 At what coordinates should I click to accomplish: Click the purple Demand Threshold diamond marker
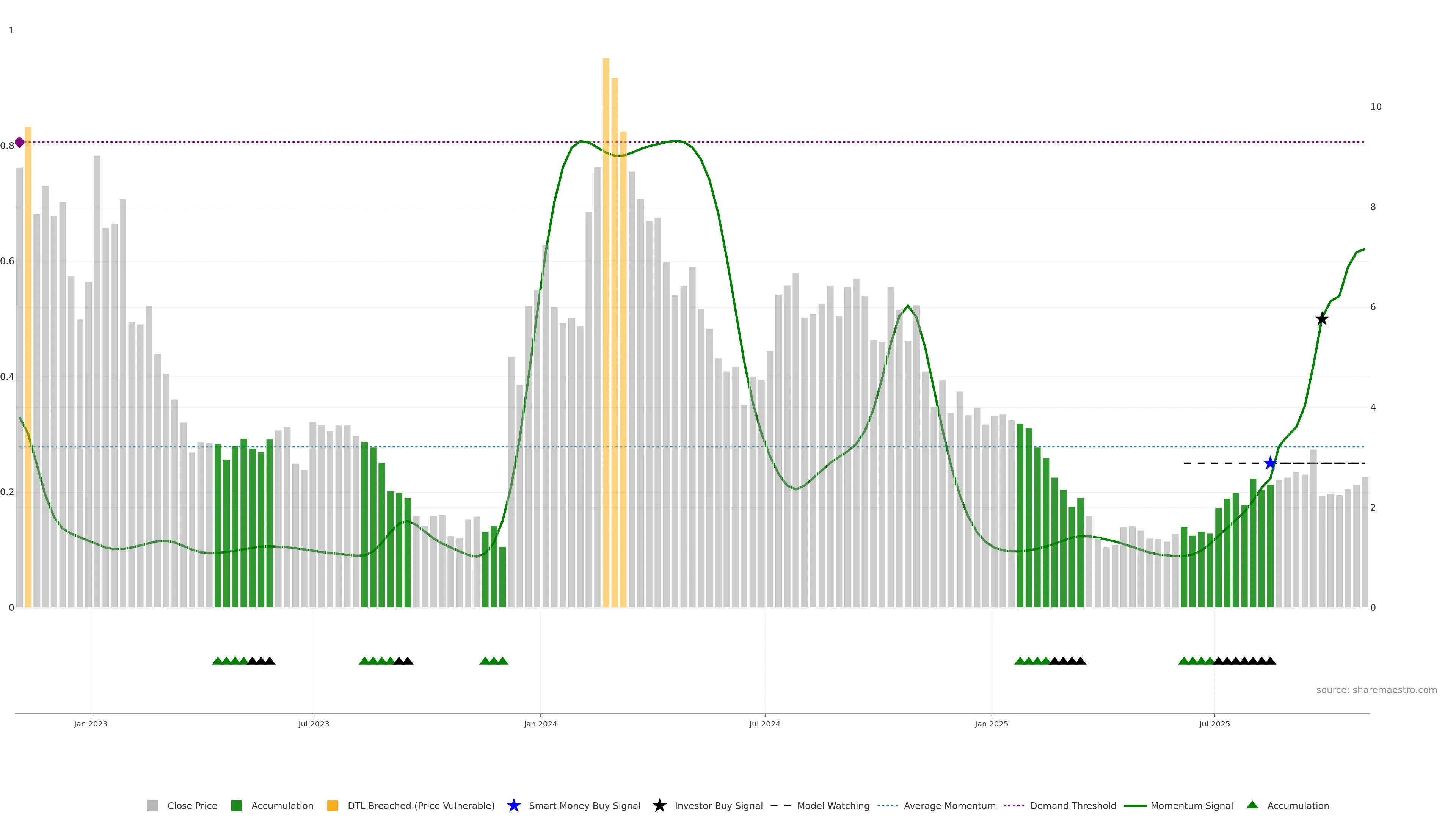coord(20,142)
